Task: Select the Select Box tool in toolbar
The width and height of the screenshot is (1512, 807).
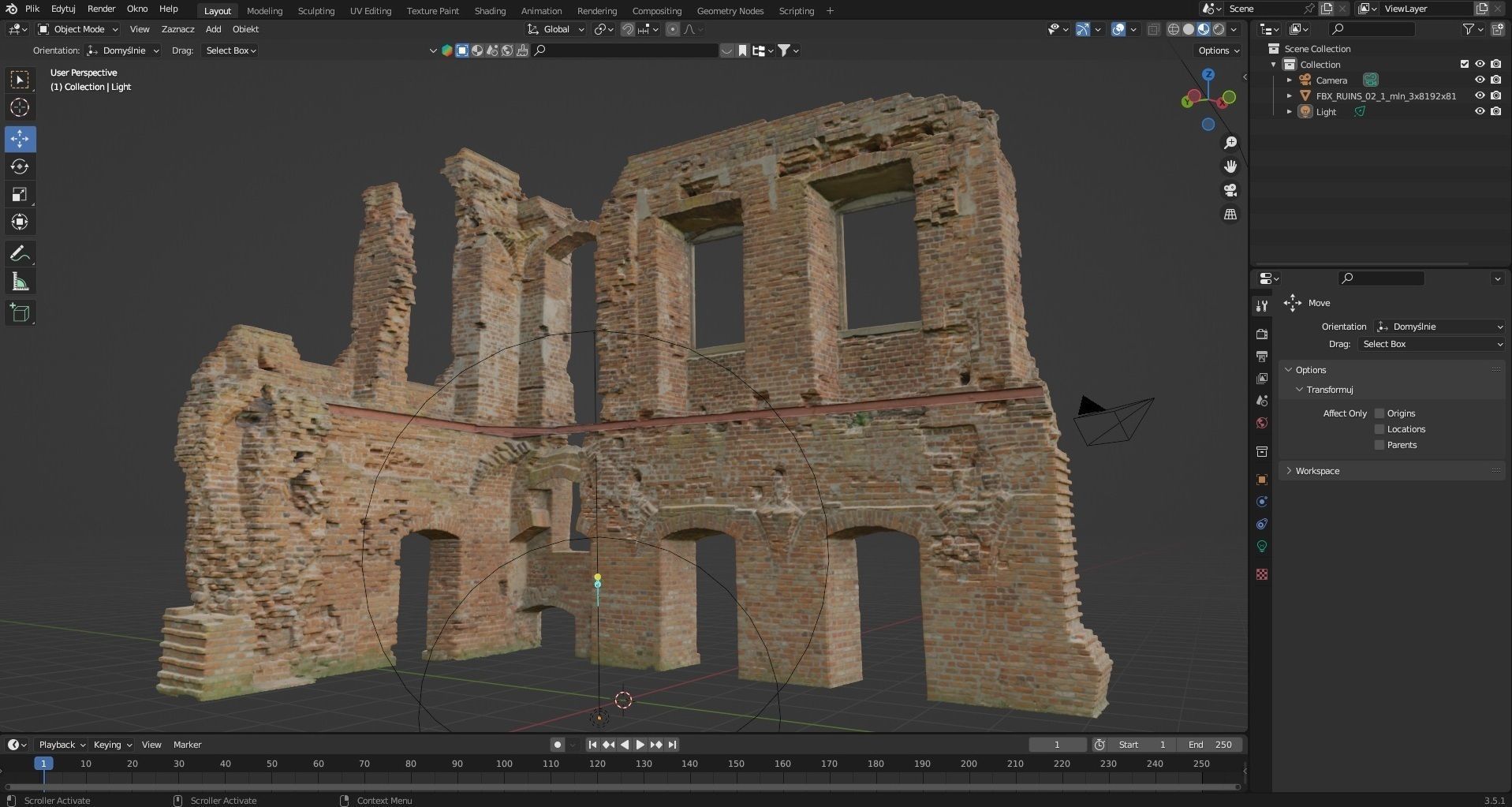Action: coord(20,80)
